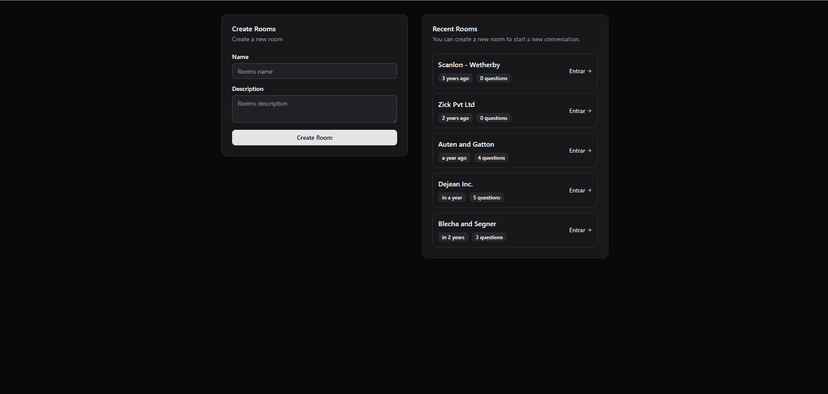Open the Zick Pvt Ltd room via Entrar
The image size is (828, 394).
click(x=580, y=111)
